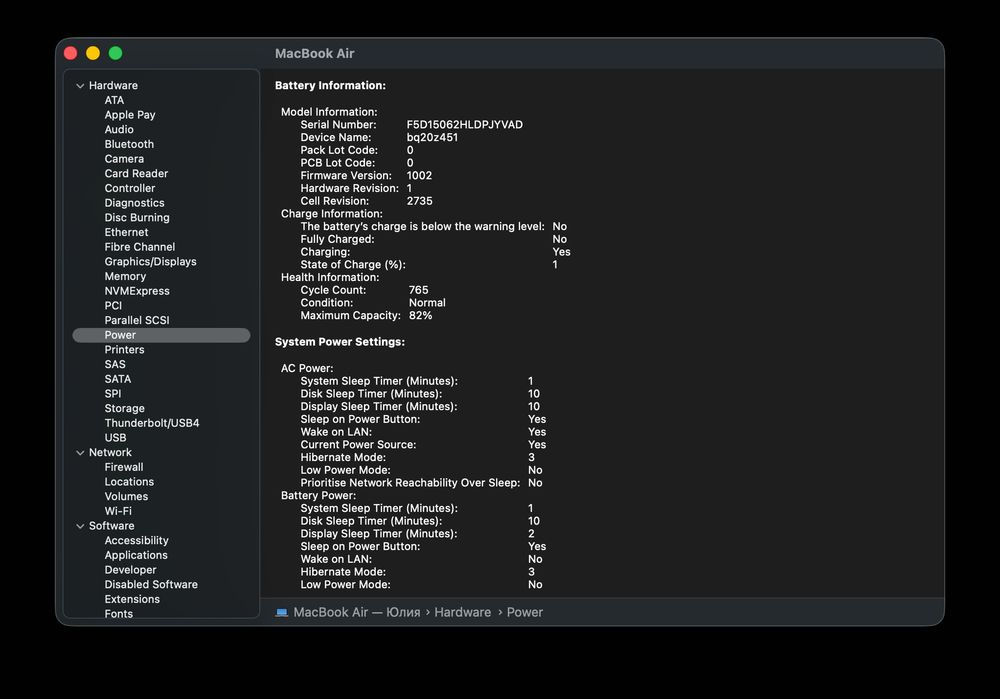1000x699 pixels.
Task: View Diagnostics entry
Action: [135, 203]
